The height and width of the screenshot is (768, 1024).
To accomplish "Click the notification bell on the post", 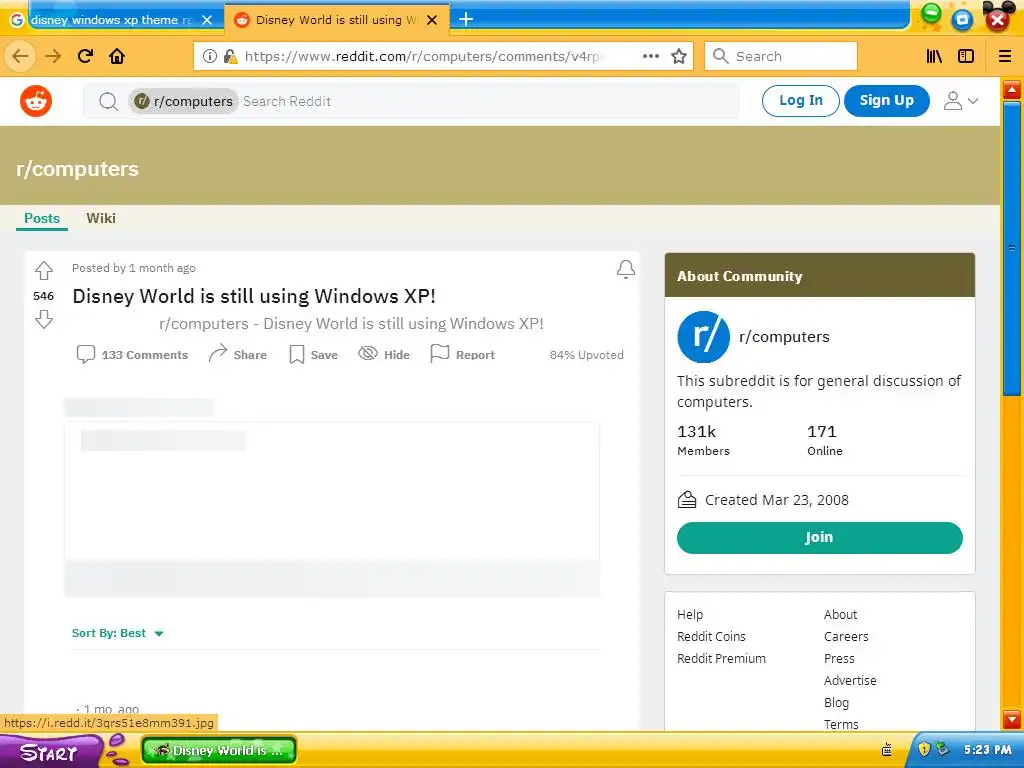I will coord(626,269).
